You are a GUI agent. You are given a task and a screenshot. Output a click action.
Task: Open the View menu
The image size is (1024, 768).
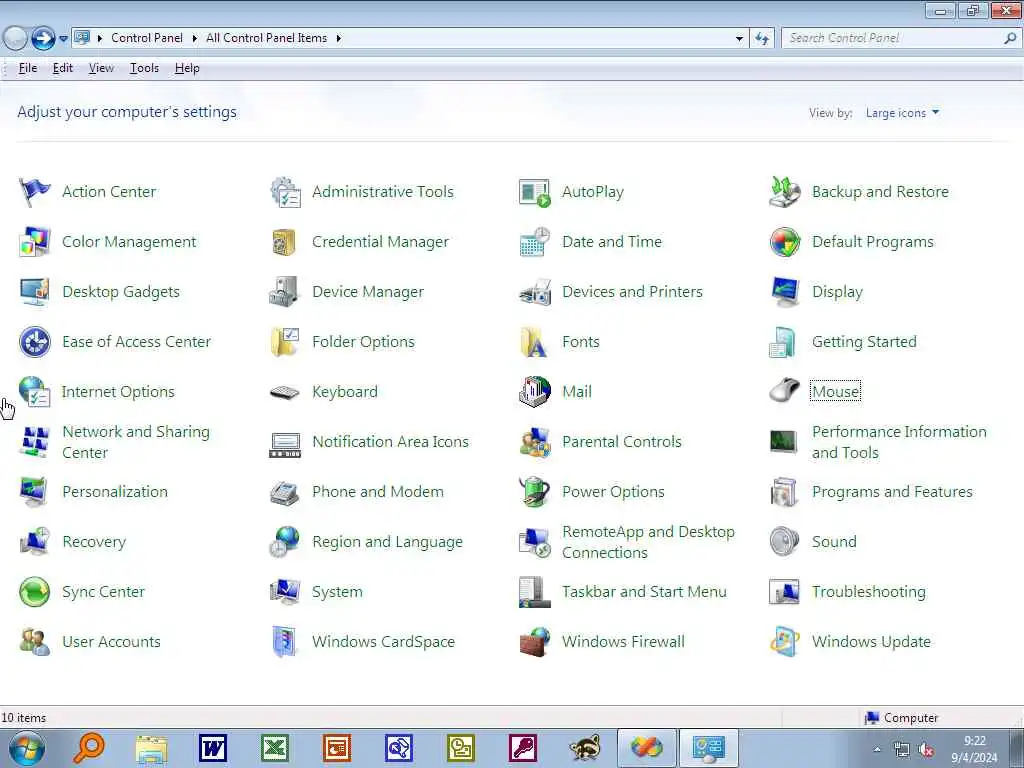pyautogui.click(x=101, y=68)
